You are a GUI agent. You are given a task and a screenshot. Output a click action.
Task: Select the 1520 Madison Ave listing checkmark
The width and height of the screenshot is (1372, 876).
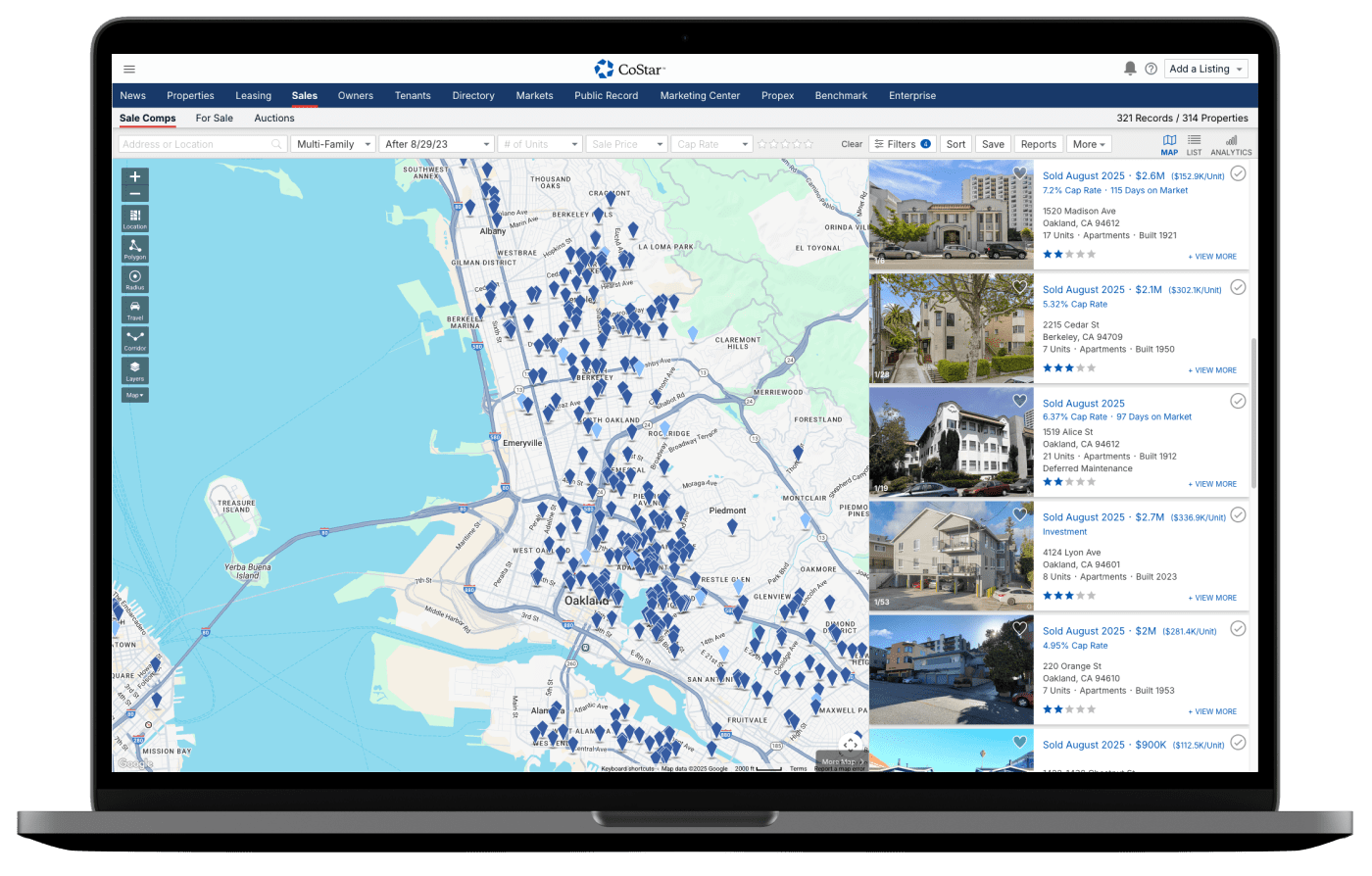pos(1238,173)
